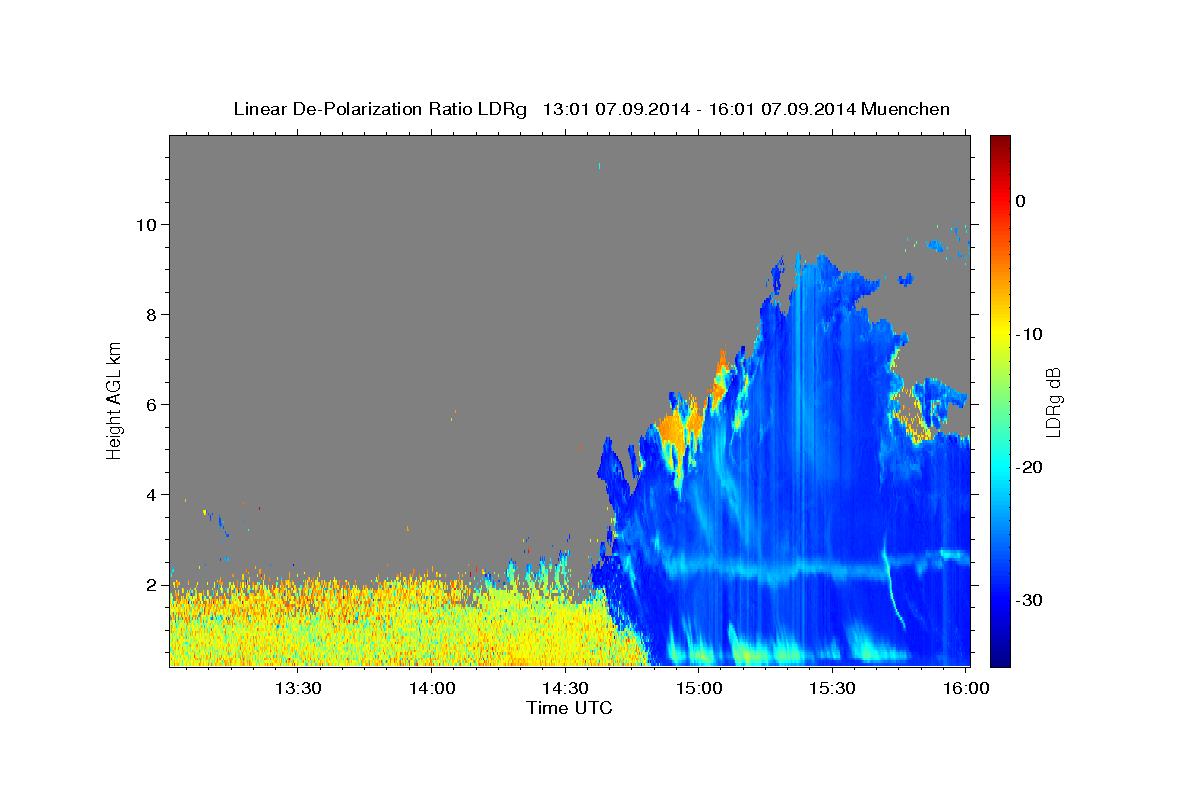
Task: Click the 15:30 time tick label
Action: point(831,688)
